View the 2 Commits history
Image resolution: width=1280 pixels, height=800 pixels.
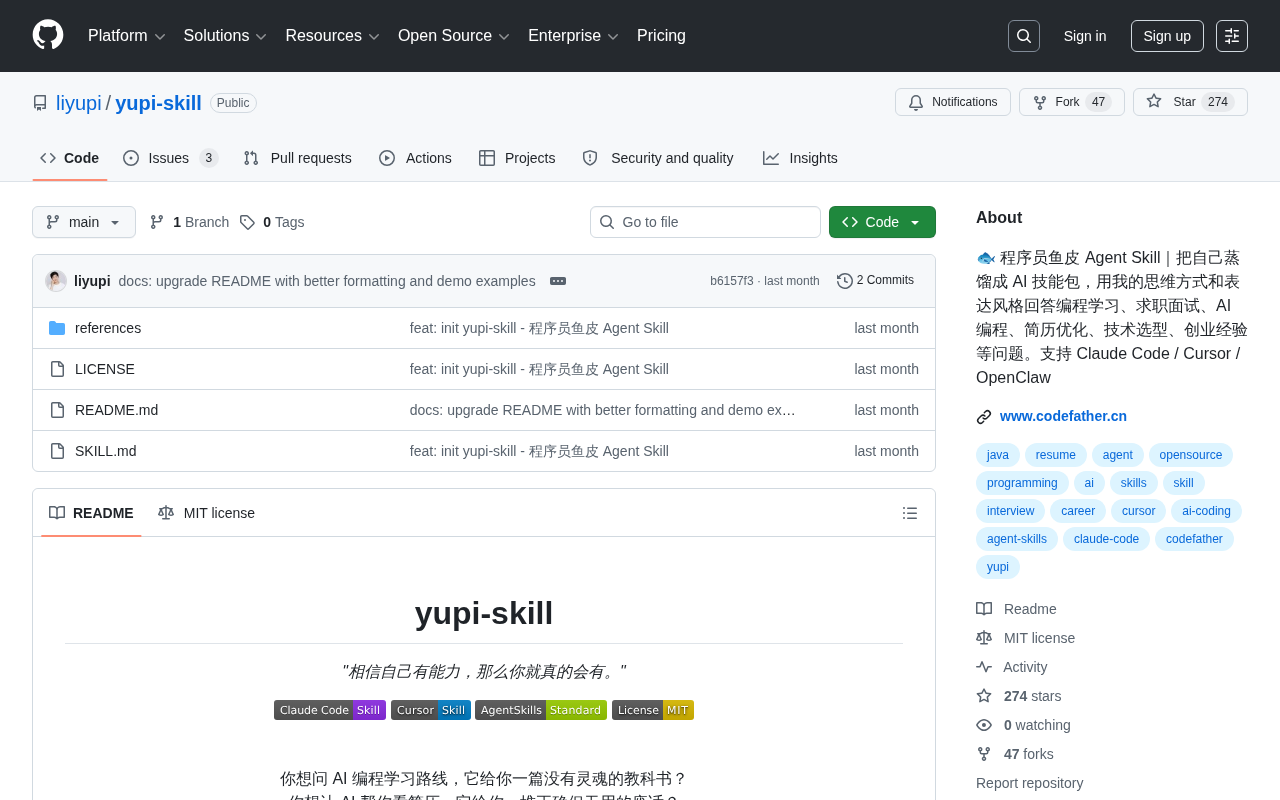coord(875,281)
